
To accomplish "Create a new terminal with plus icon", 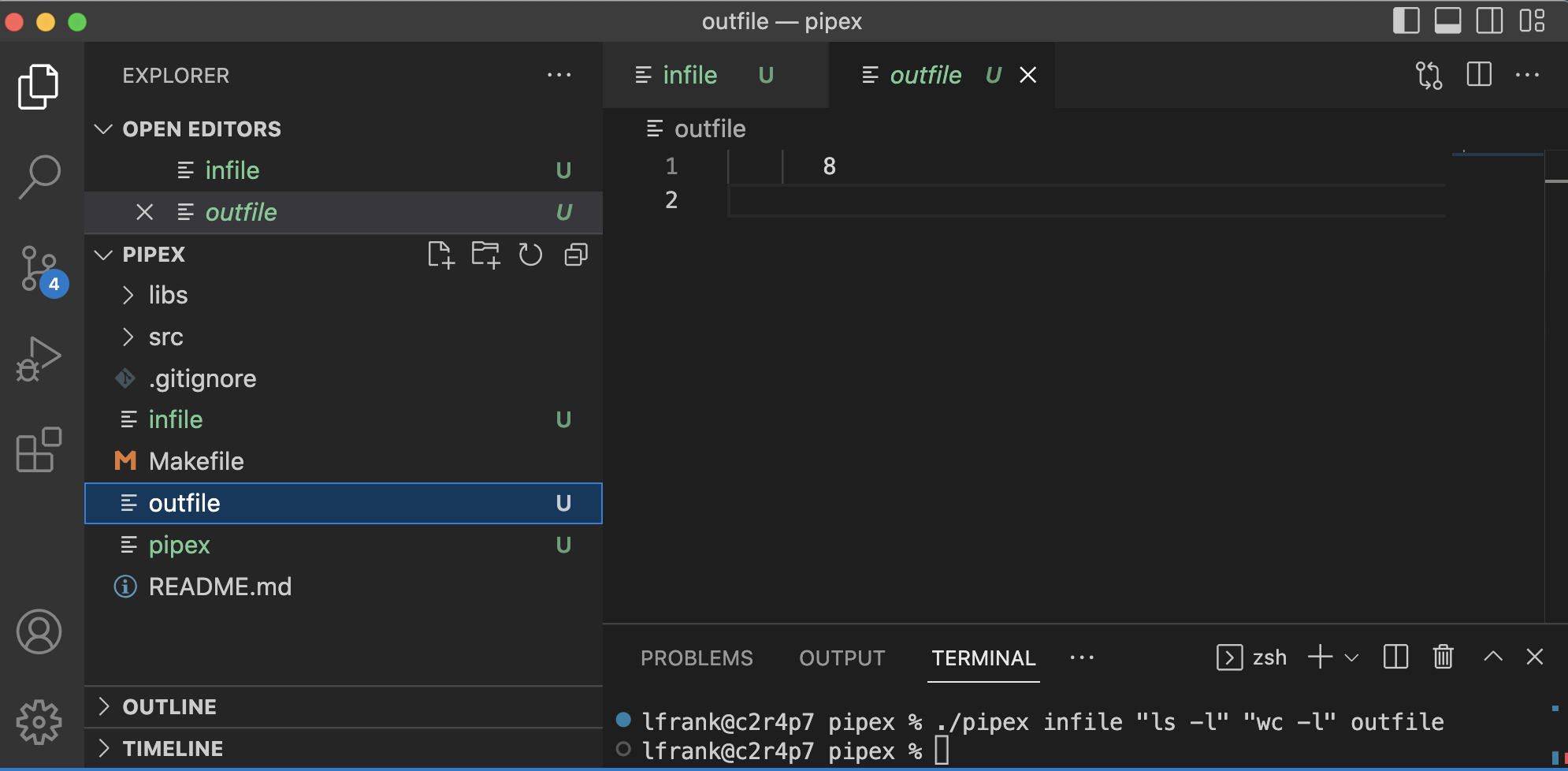I will coord(1320,657).
